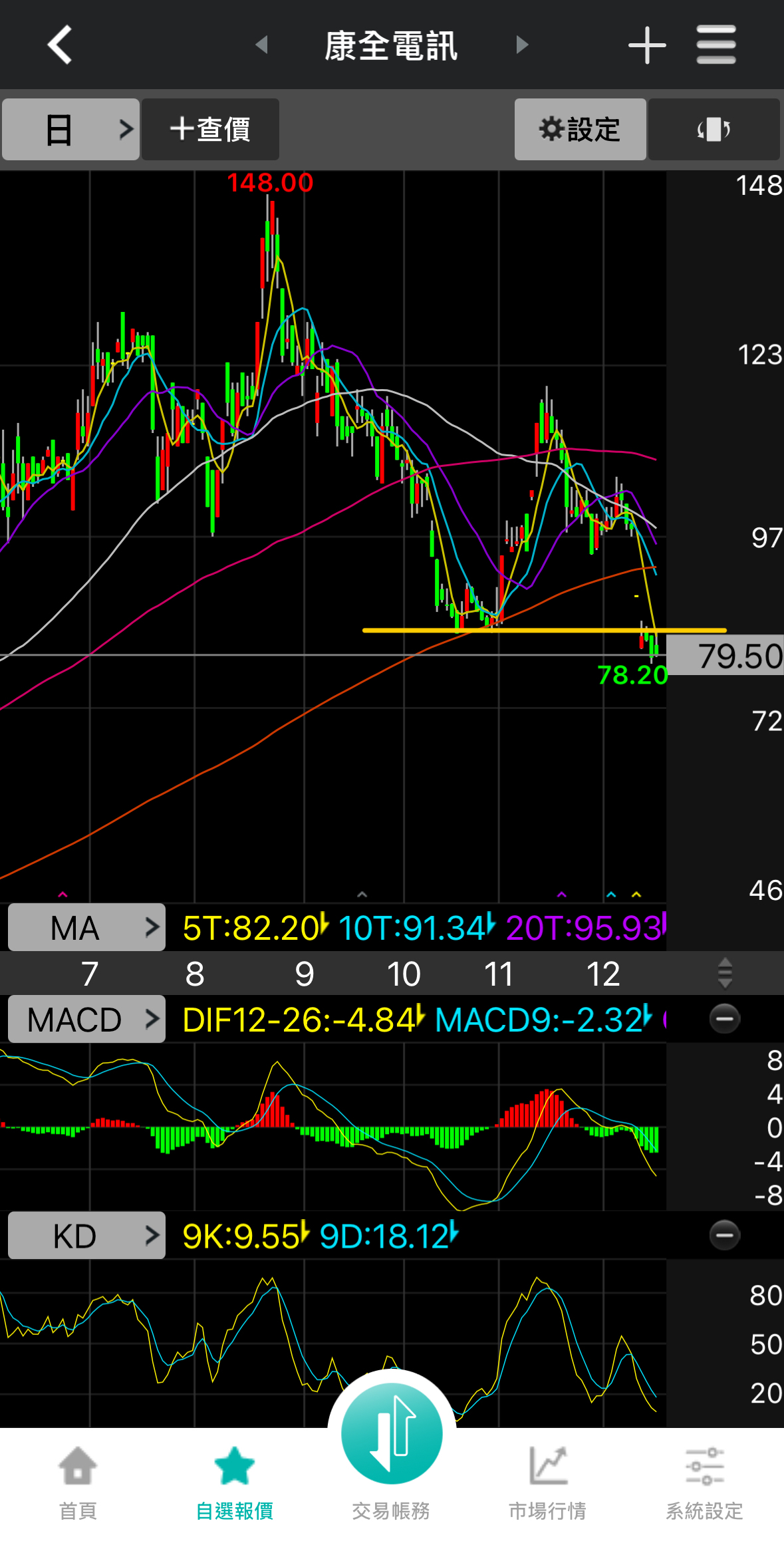This screenshot has width=784, height=1559.
Task: Tap the central trade order button
Action: pos(392,1433)
